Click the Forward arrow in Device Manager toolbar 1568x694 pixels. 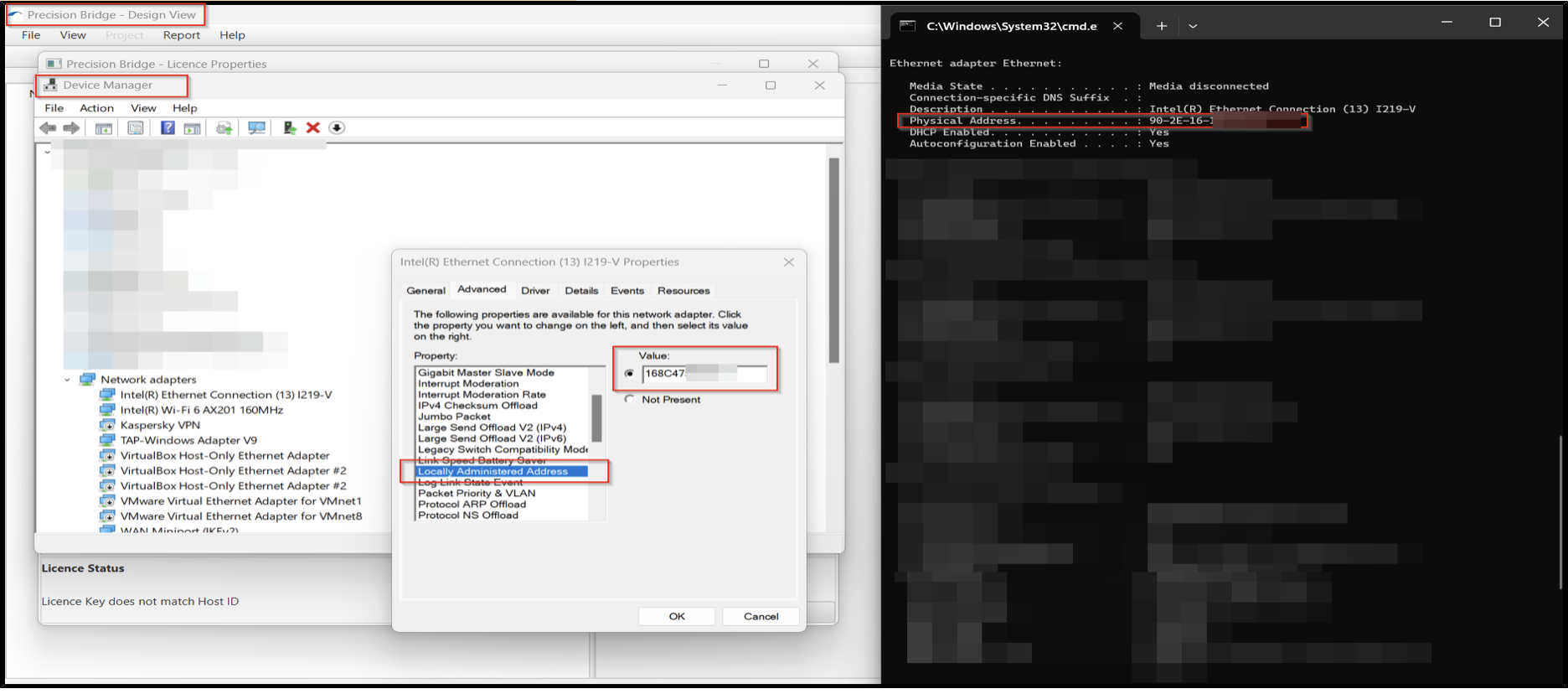click(x=72, y=127)
